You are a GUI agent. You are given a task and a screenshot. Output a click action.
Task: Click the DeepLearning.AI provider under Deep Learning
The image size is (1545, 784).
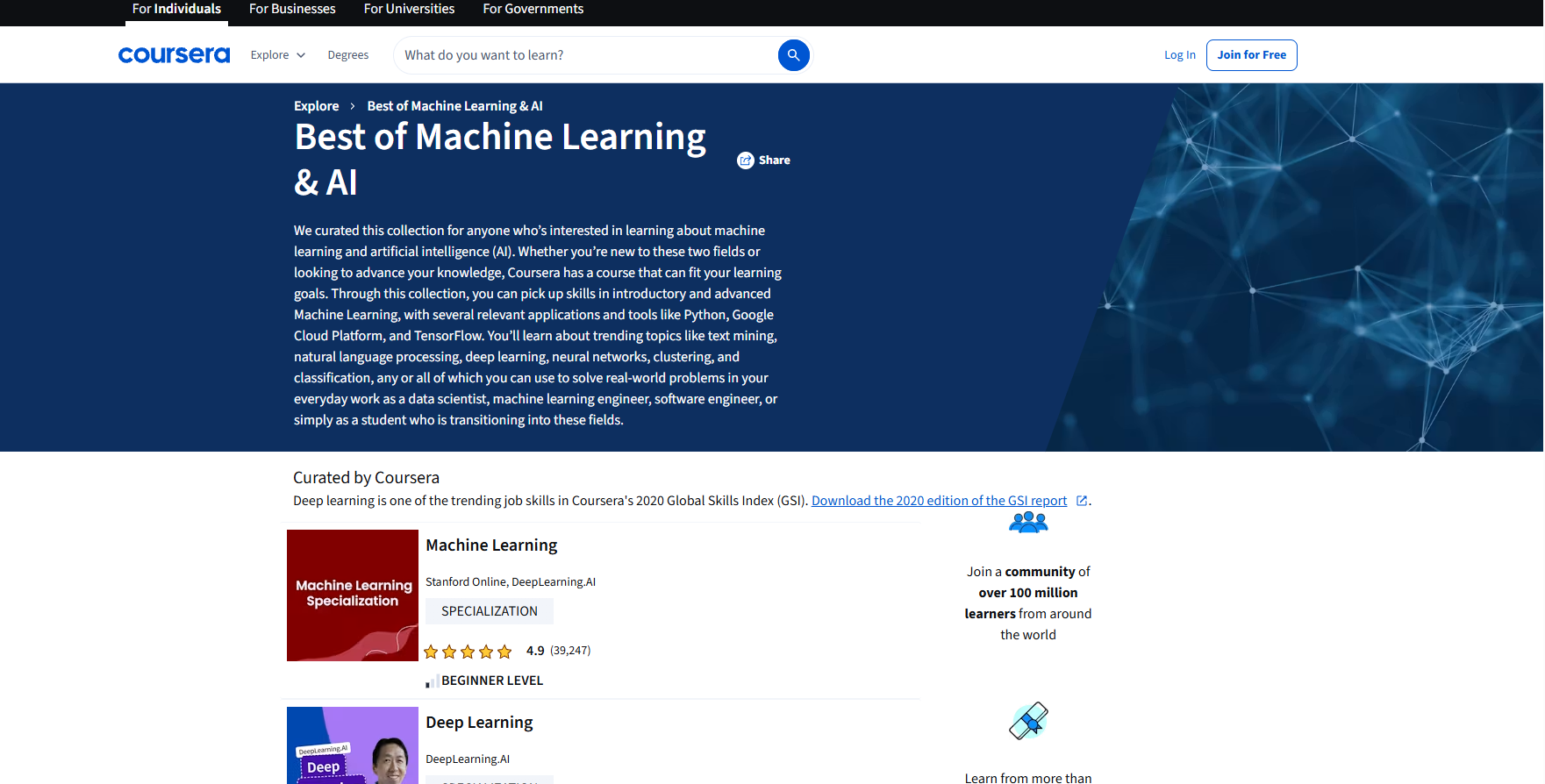468,759
